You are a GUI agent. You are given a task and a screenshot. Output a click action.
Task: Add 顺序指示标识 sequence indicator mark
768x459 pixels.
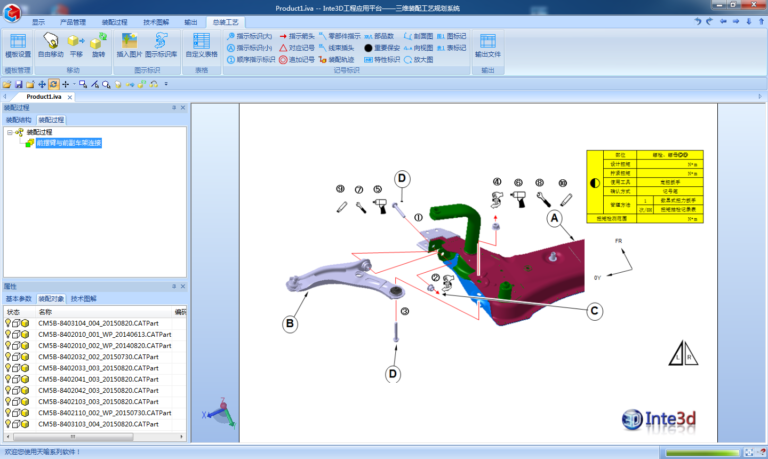251,60
